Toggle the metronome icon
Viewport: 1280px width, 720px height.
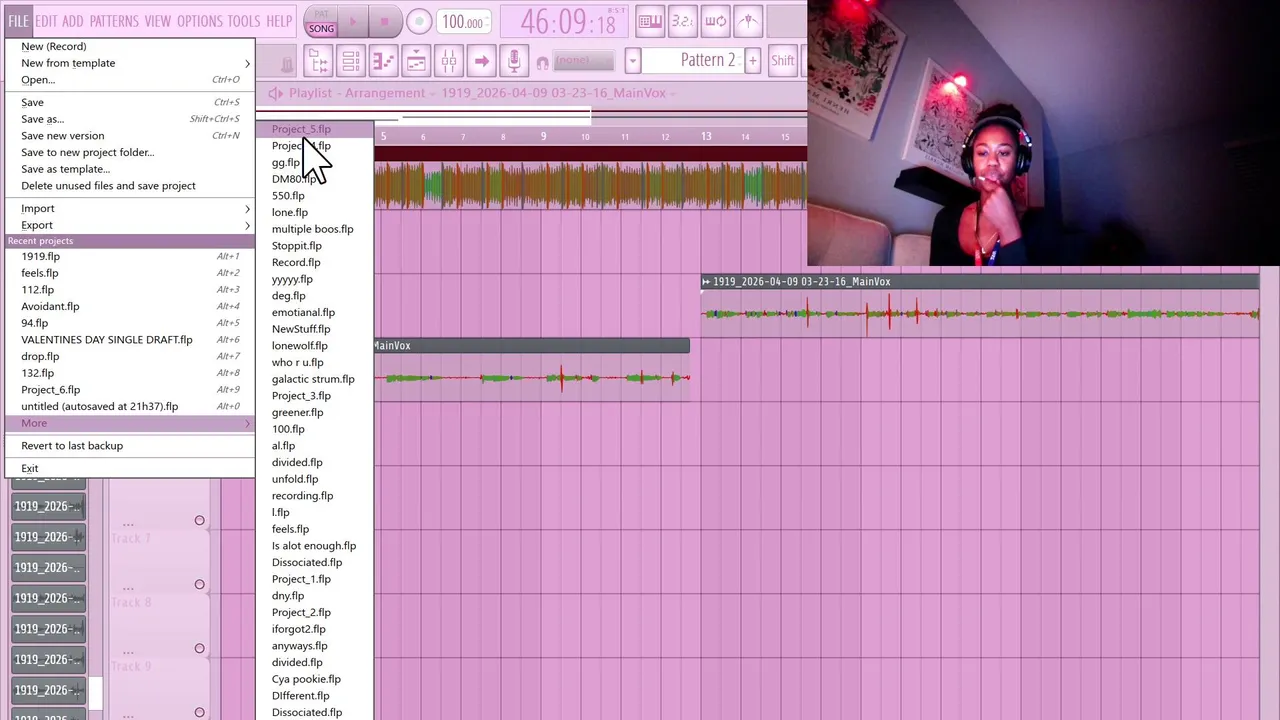click(x=748, y=21)
